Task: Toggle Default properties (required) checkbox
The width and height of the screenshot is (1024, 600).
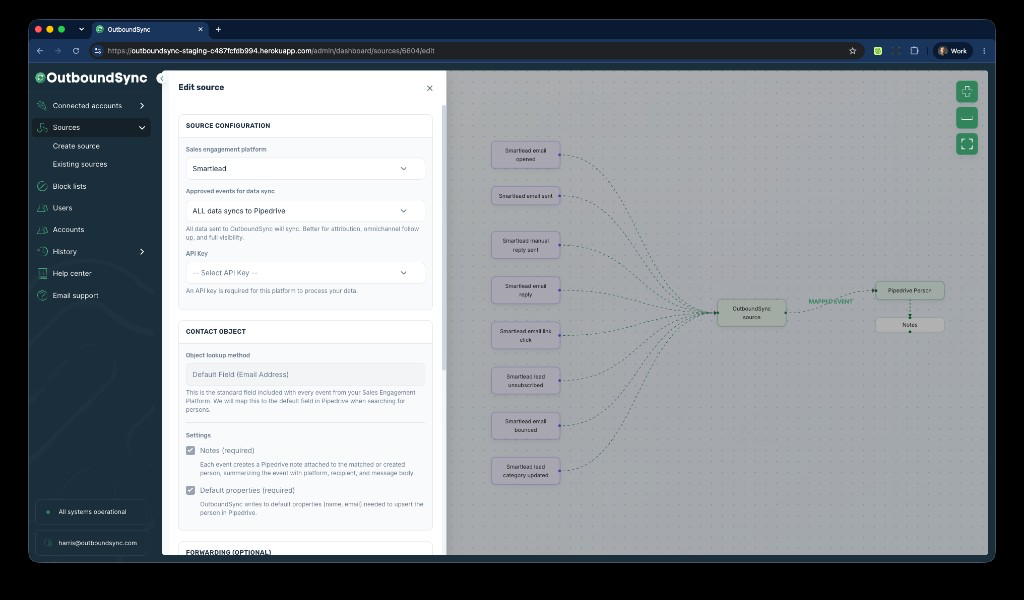Action: [x=191, y=490]
